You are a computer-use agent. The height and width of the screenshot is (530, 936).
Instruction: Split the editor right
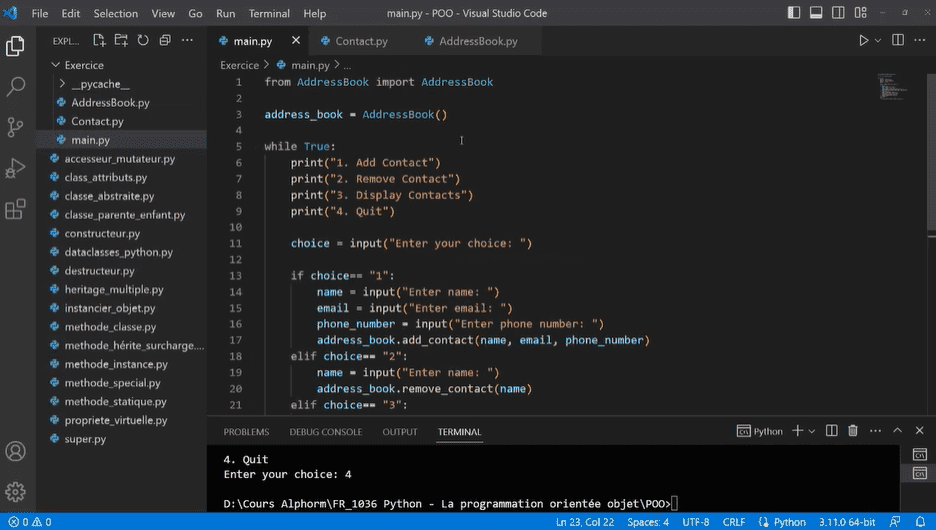tap(898, 41)
